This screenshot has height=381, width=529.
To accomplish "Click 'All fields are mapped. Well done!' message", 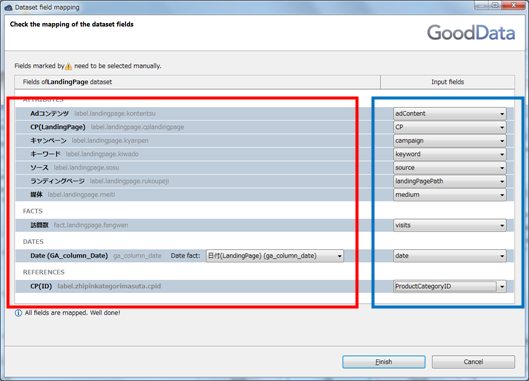I will [73, 313].
